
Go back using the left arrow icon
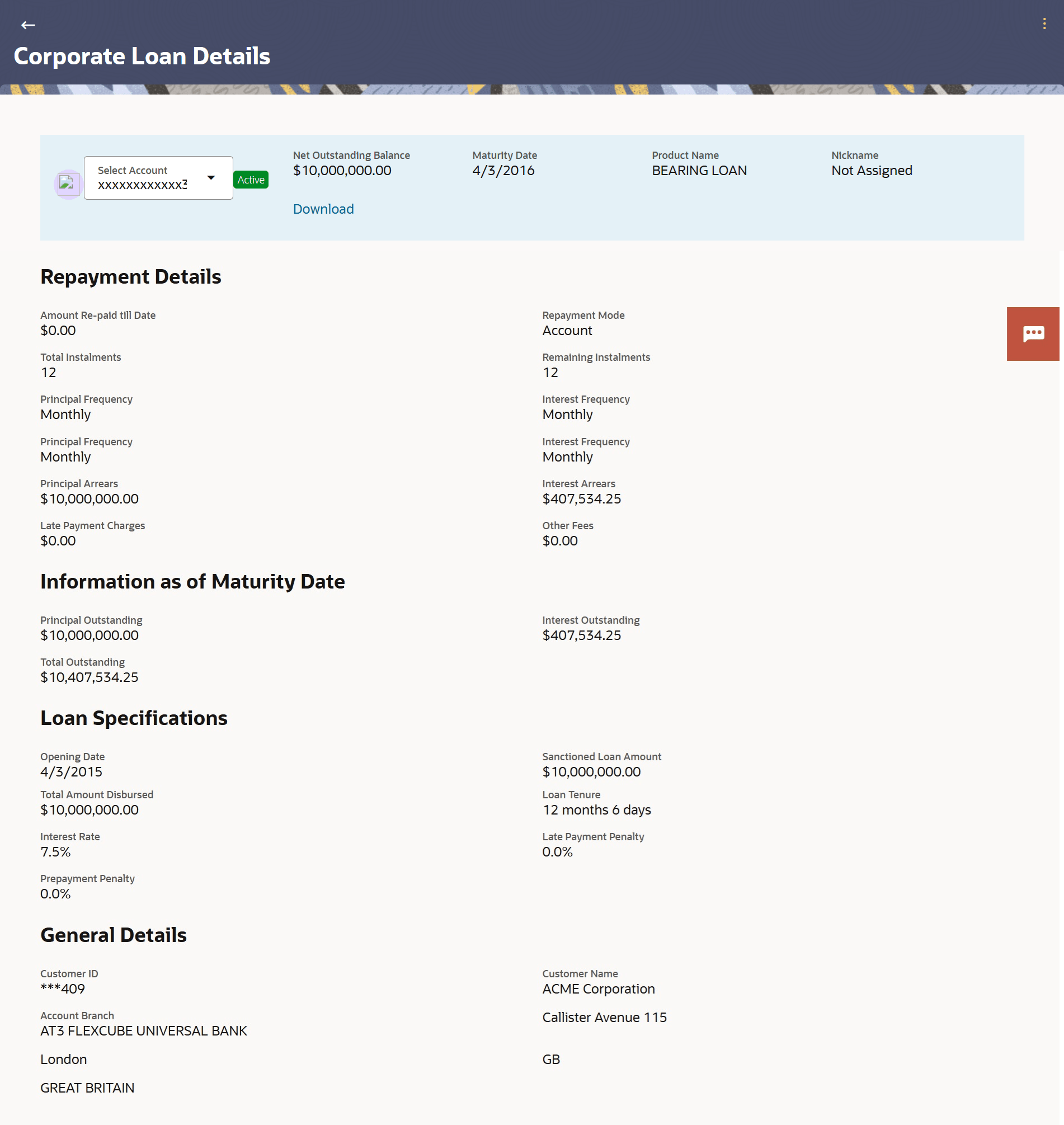(x=28, y=25)
